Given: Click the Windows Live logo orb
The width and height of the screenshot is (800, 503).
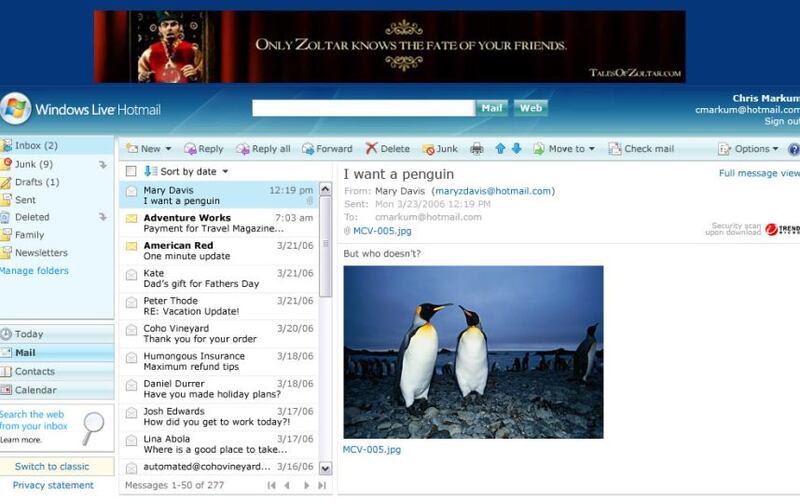Looking at the screenshot, I should 15,108.
